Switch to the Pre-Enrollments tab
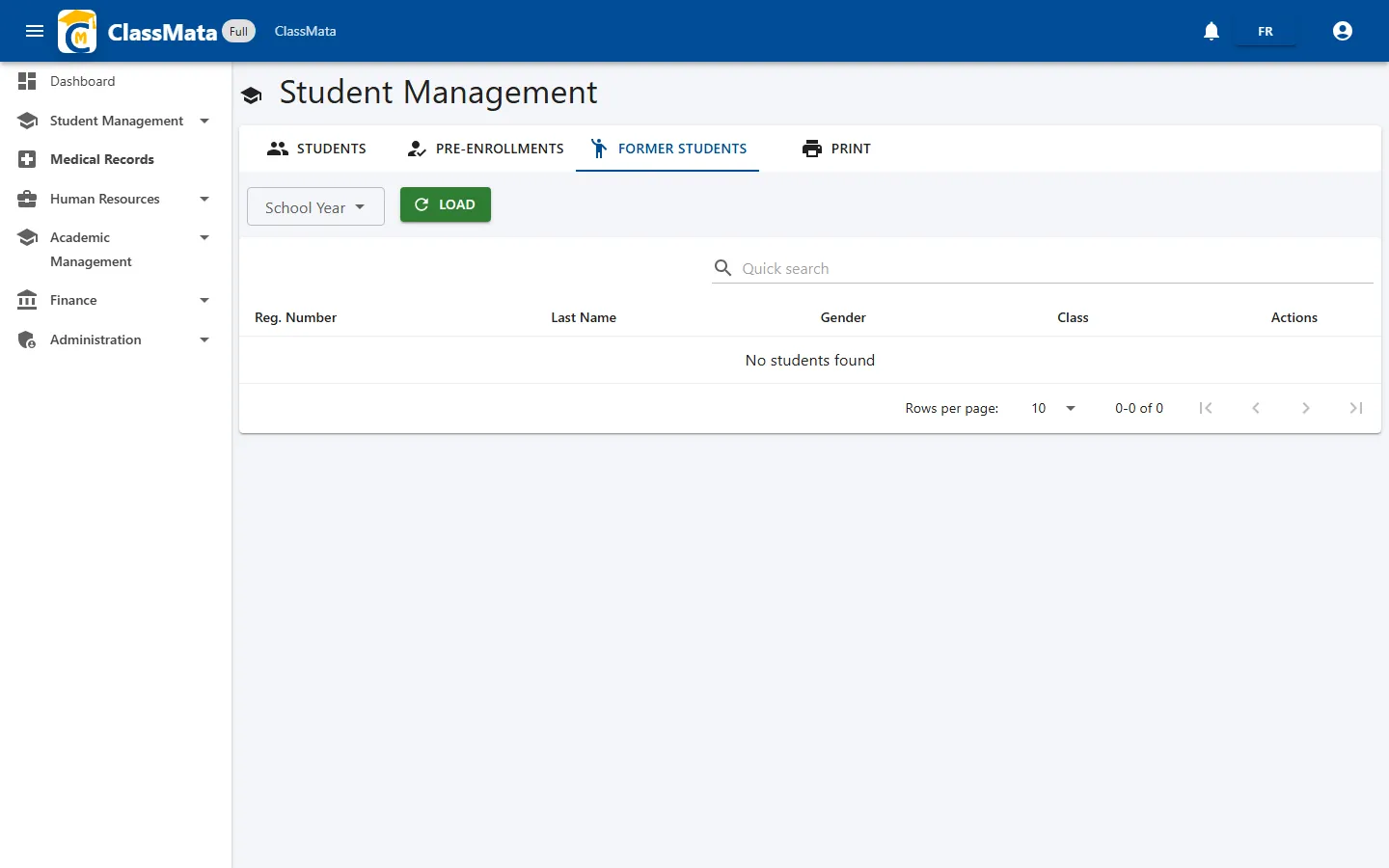The width and height of the screenshot is (1389, 868). 485,149
